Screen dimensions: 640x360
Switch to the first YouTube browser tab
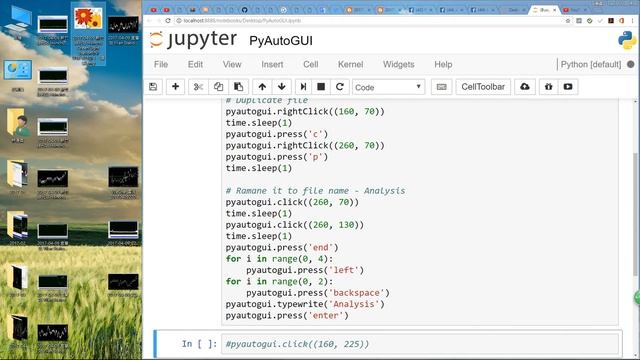click(x=154, y=10)
